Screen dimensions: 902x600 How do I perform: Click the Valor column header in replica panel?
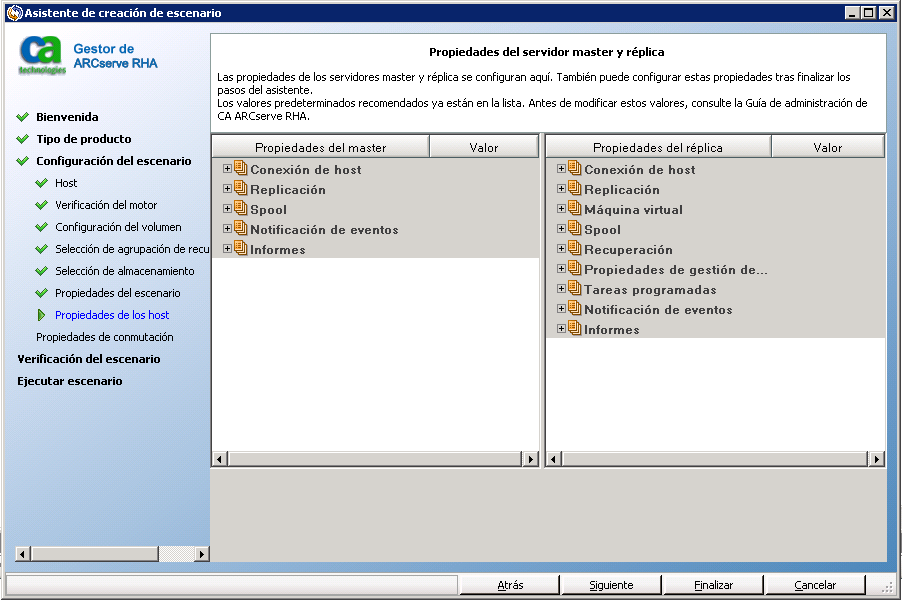(x=827, y=145)
